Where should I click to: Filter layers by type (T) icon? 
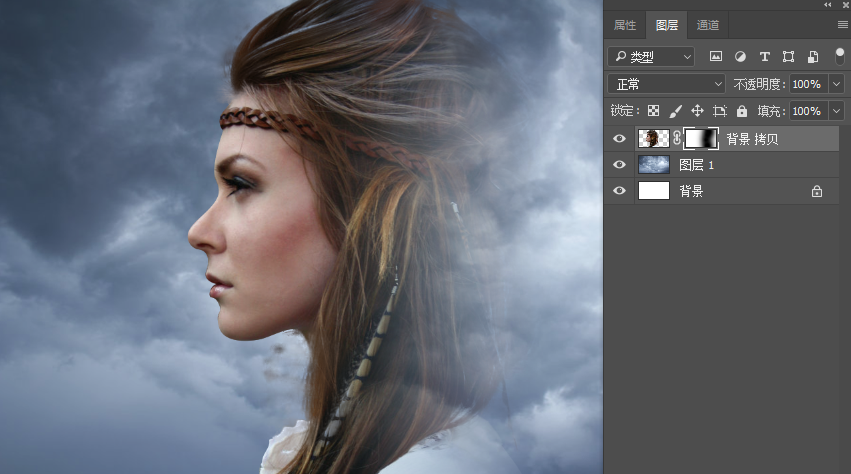pyautogui.click(x=765, y=57)
